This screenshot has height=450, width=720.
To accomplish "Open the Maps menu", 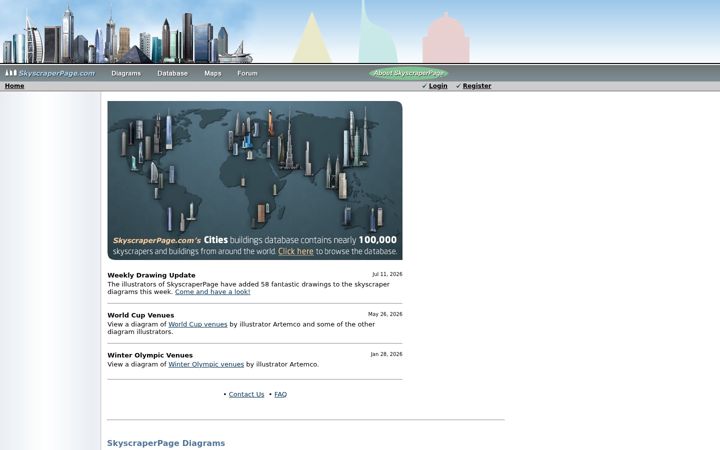I will (x=213, y=73).
